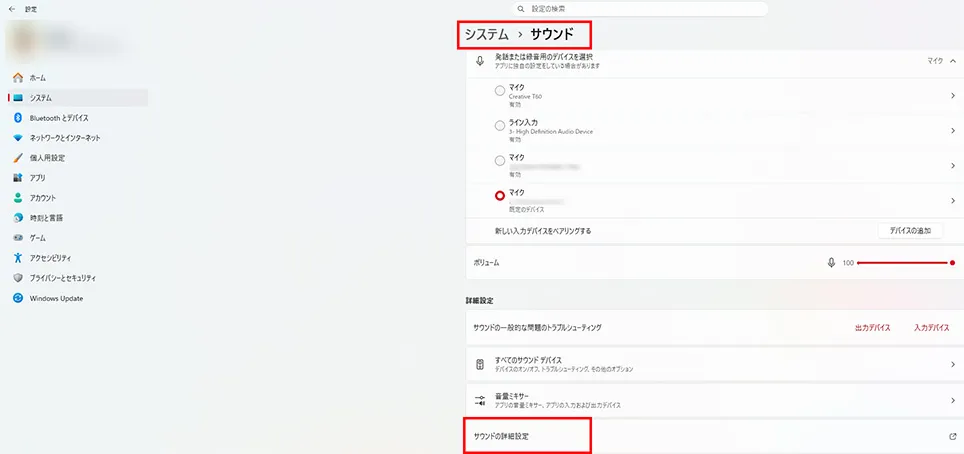This screenshot has height=454, width=964.
Task: Open Bluetooth とデバイス icon
Action: click(18, 117)
